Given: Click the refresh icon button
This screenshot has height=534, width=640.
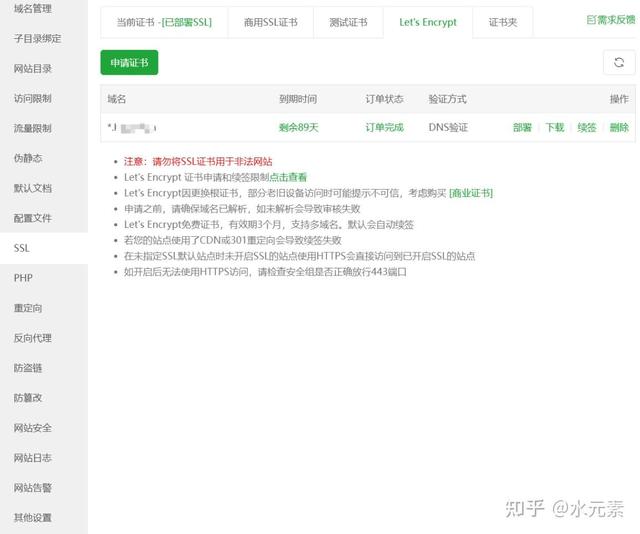Looking at the screenshot, I should pos(619,62).
